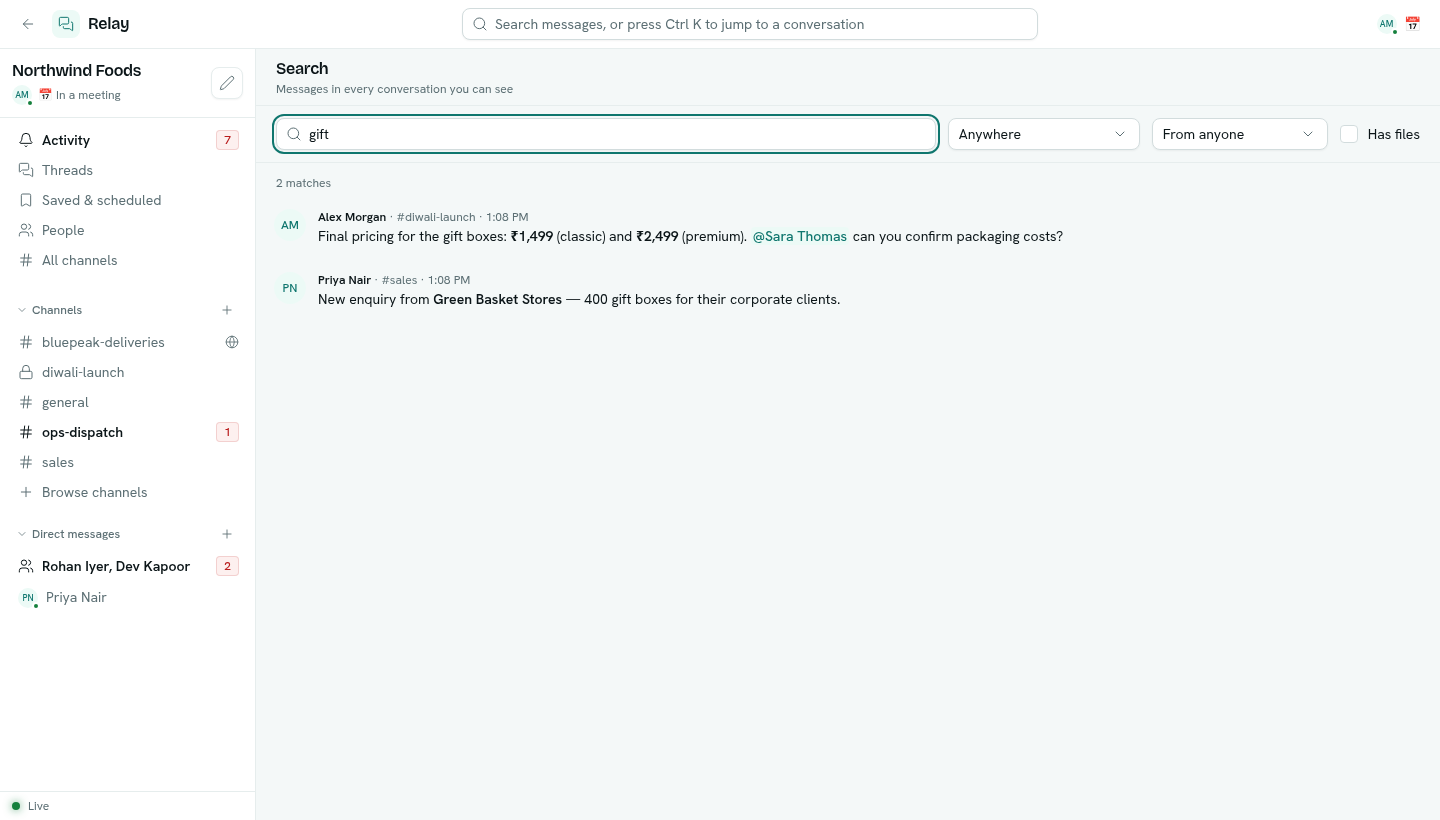
Task: Click the Northwind Foods workspace name
Action: pyautogui.click(x=77, y=70)
